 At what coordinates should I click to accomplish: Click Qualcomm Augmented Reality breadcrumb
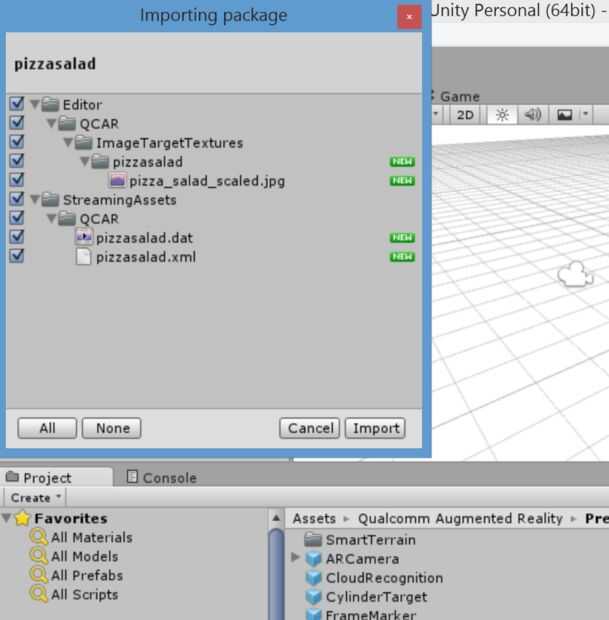(460, 518)
